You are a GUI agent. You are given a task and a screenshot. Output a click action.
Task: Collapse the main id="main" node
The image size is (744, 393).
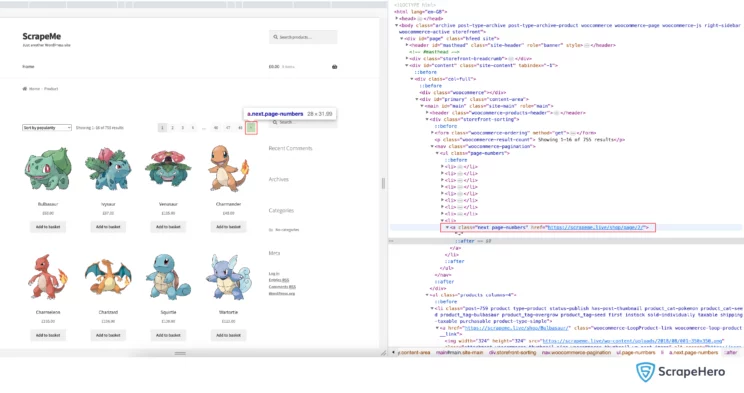tap(422, 106)
